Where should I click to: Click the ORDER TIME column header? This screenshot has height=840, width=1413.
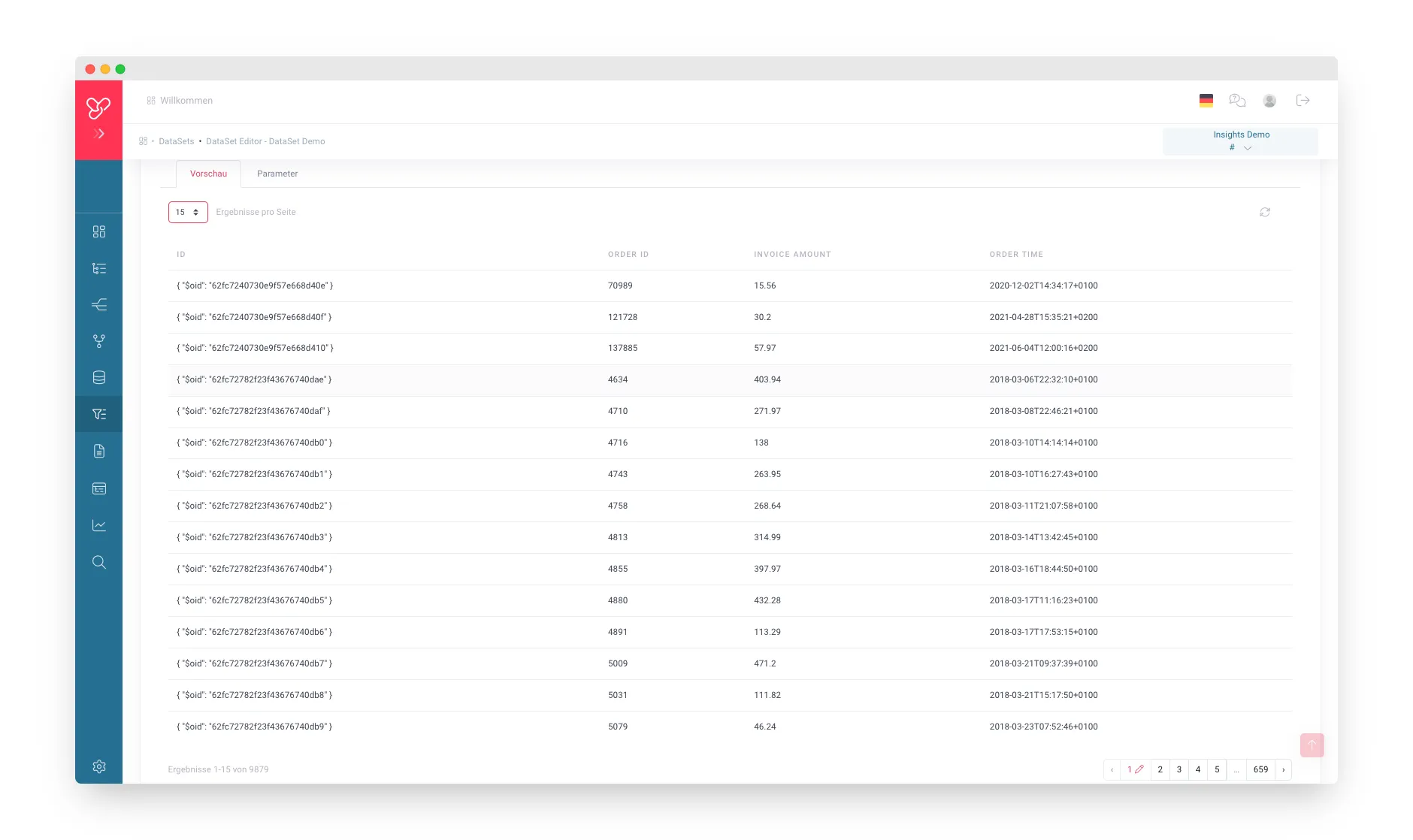click(1016, 255)
